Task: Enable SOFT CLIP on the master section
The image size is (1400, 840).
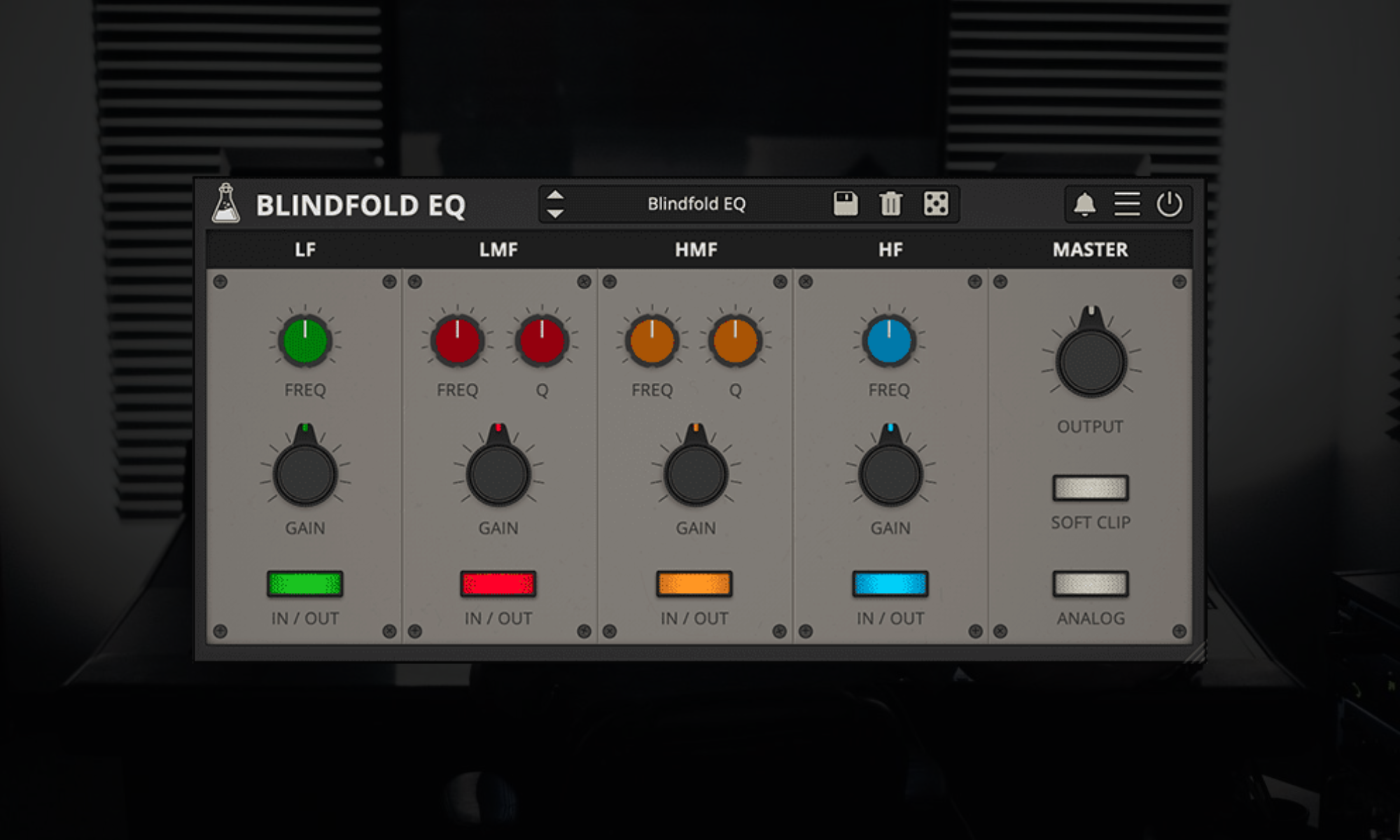Action: click(x=1091, y=489)
